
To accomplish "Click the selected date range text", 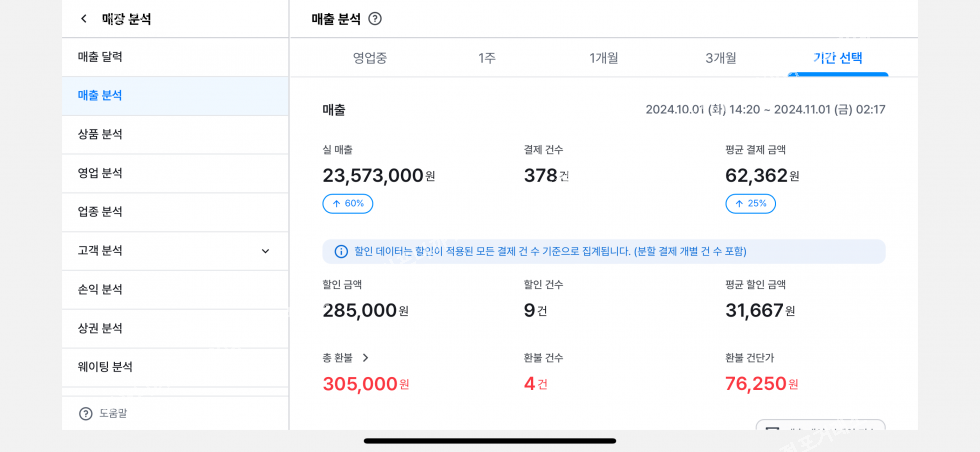I will (x=765, y=110).
